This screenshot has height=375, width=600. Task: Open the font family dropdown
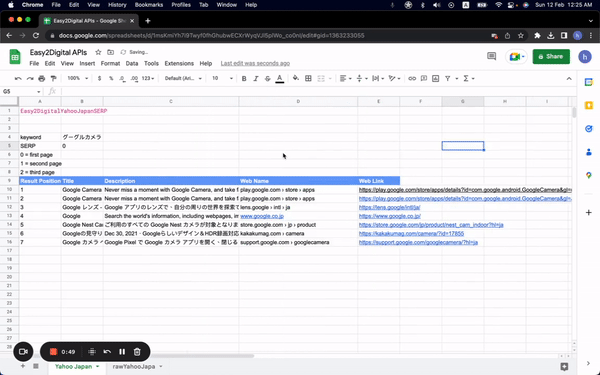pos(183,78)
